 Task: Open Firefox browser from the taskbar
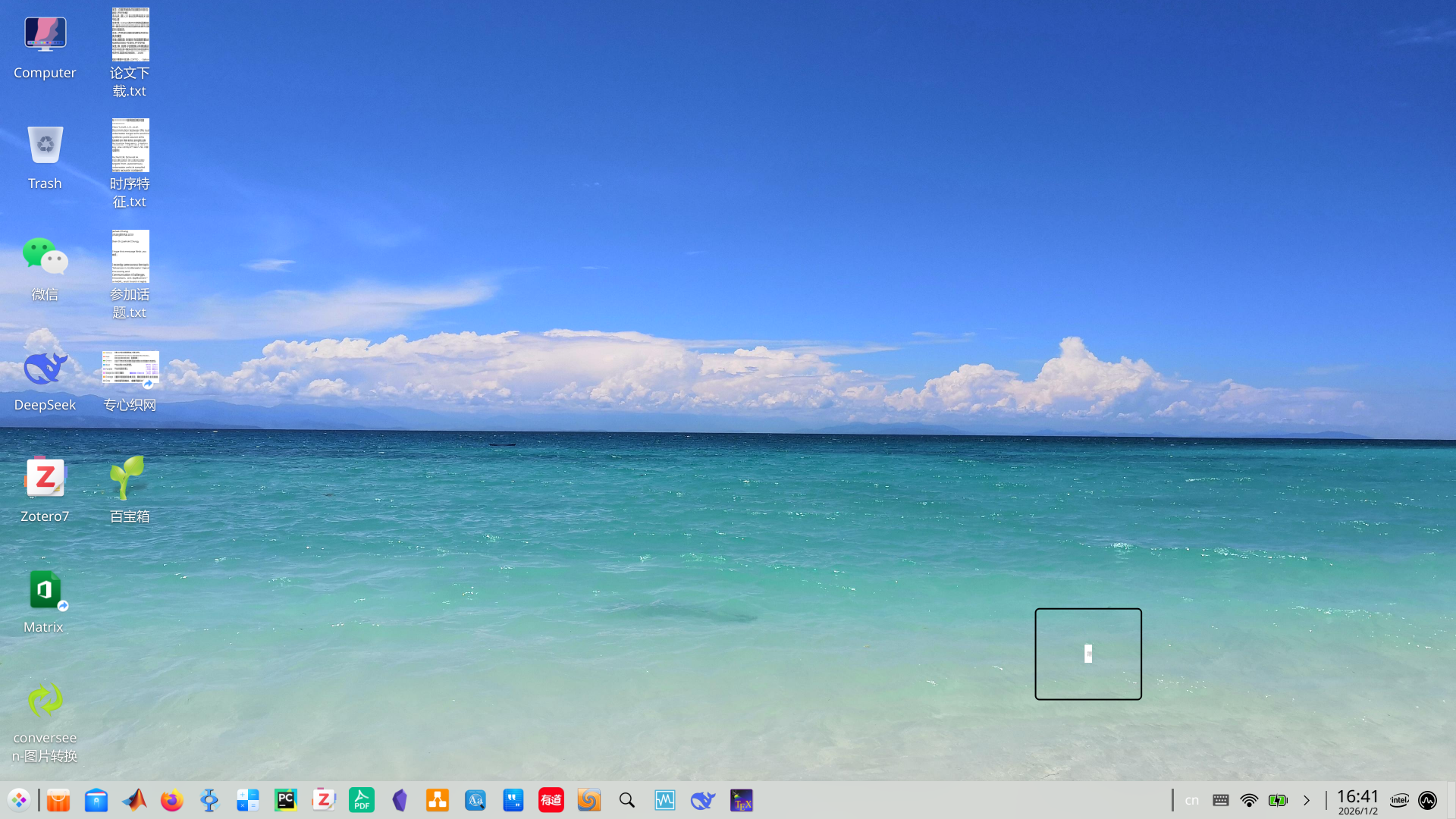(x=172, y=800)
